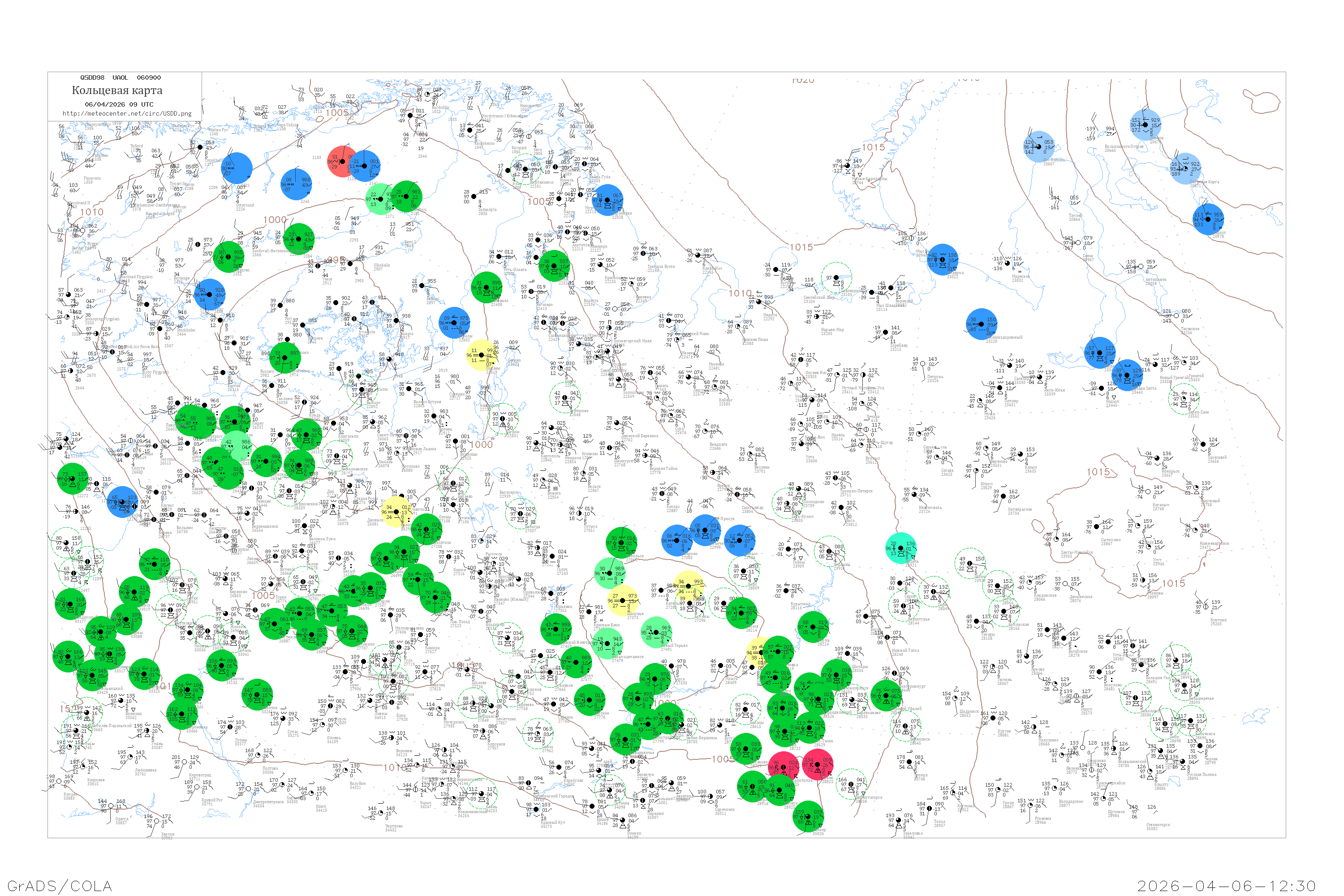Screen dimensions: 1344x896
Task: Click the 1010 isobar label near Mosstrand
Action: click(x=91, y=212)
